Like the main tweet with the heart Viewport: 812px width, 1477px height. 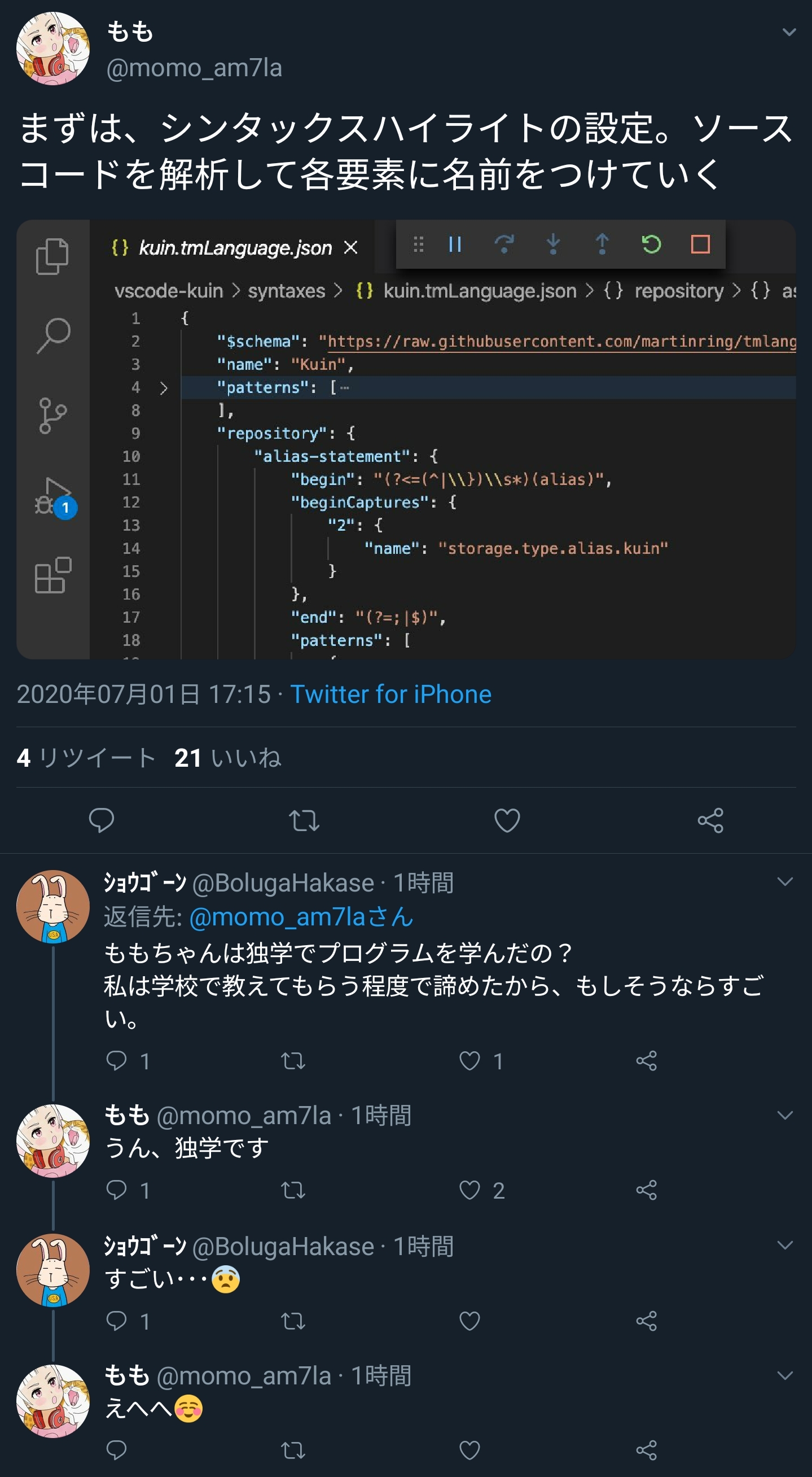[x=507, y=820]
